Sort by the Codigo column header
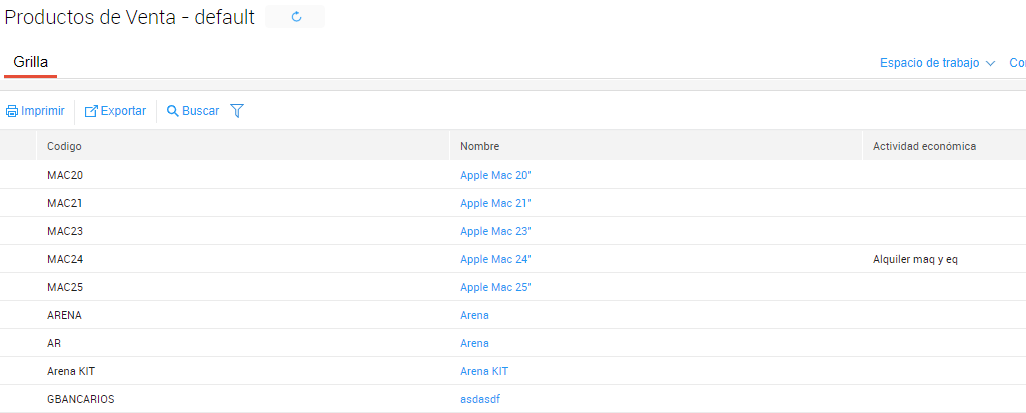This screenshot has height=413, width=1026. point(64,146)
